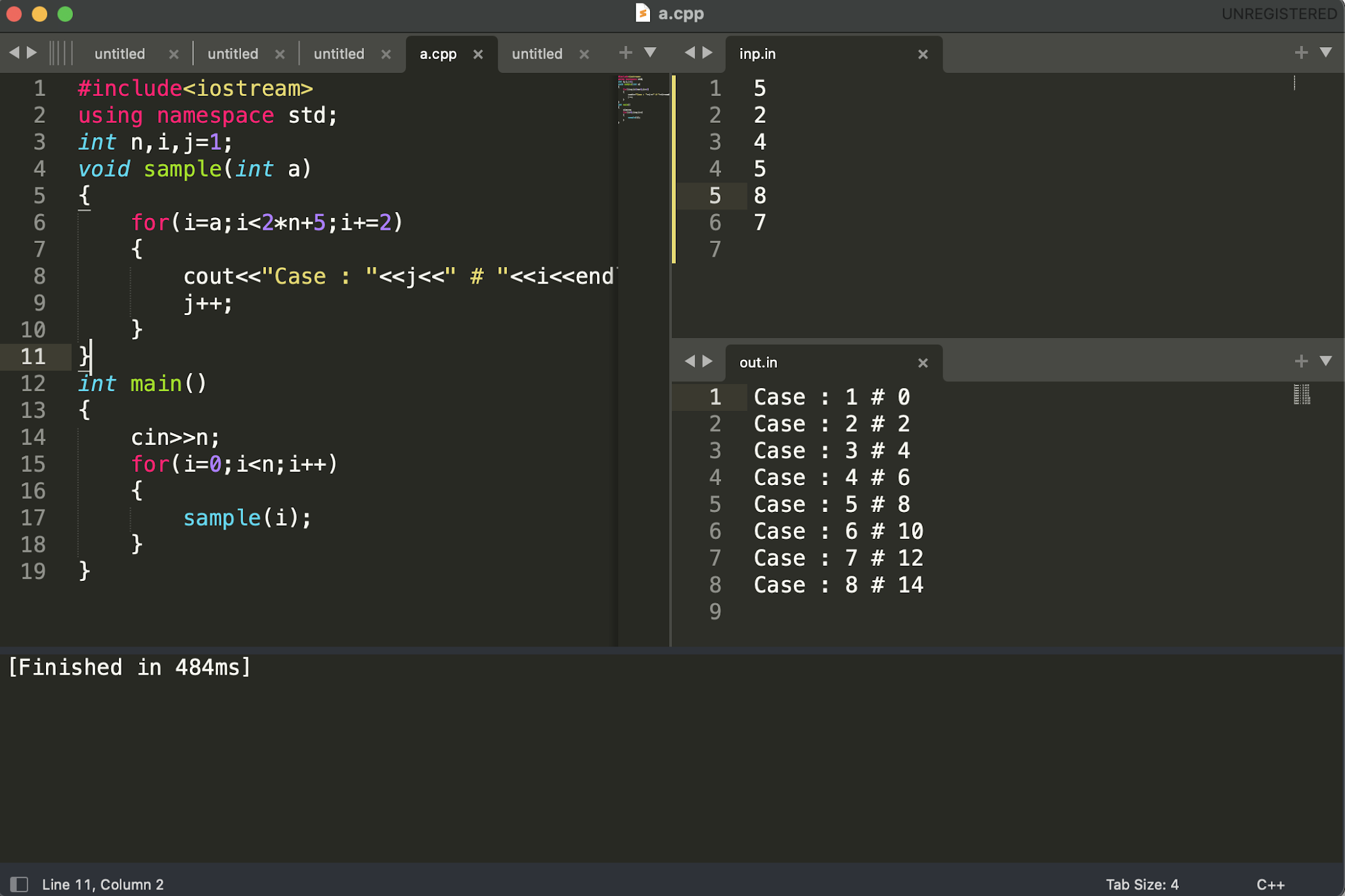Open tab list dropdown in inp.in pane

point(1326,53)
